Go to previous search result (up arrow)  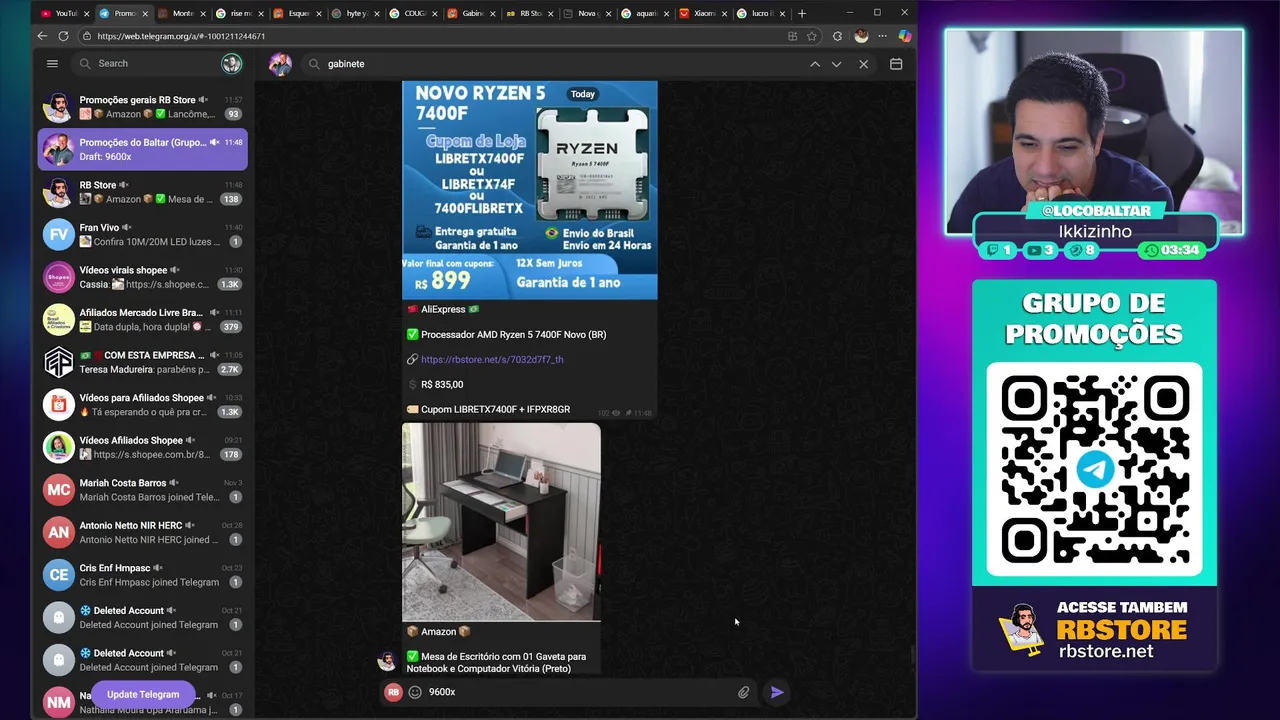(815, 64)
